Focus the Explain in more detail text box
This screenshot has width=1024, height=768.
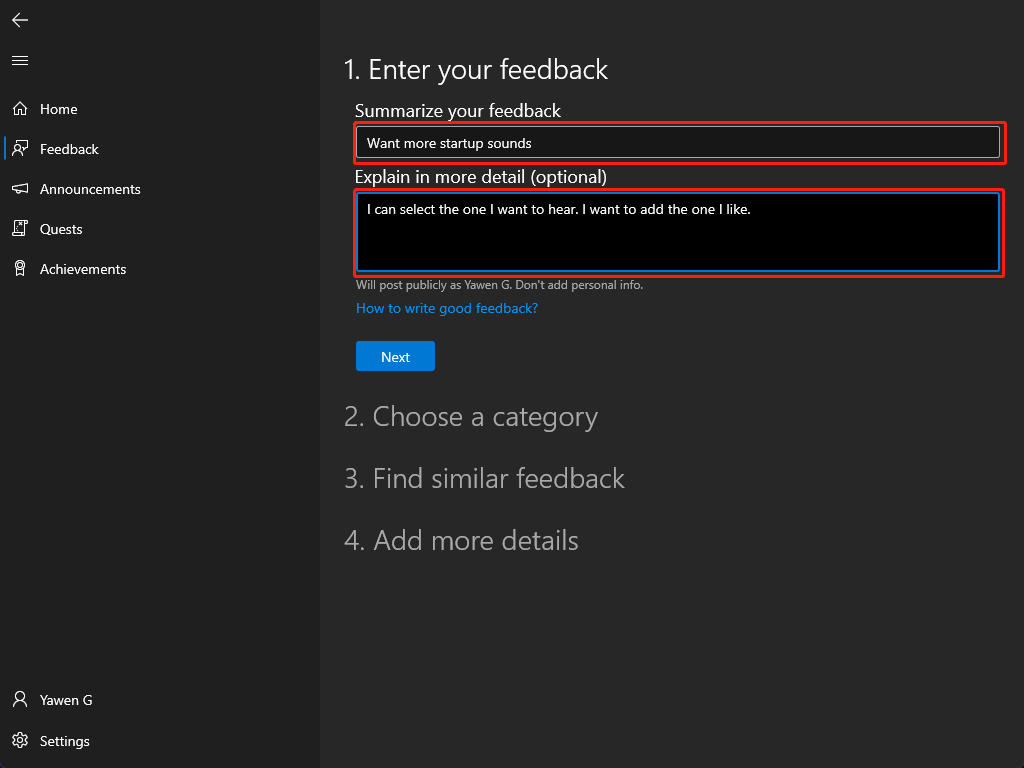(x=678, y=232)
